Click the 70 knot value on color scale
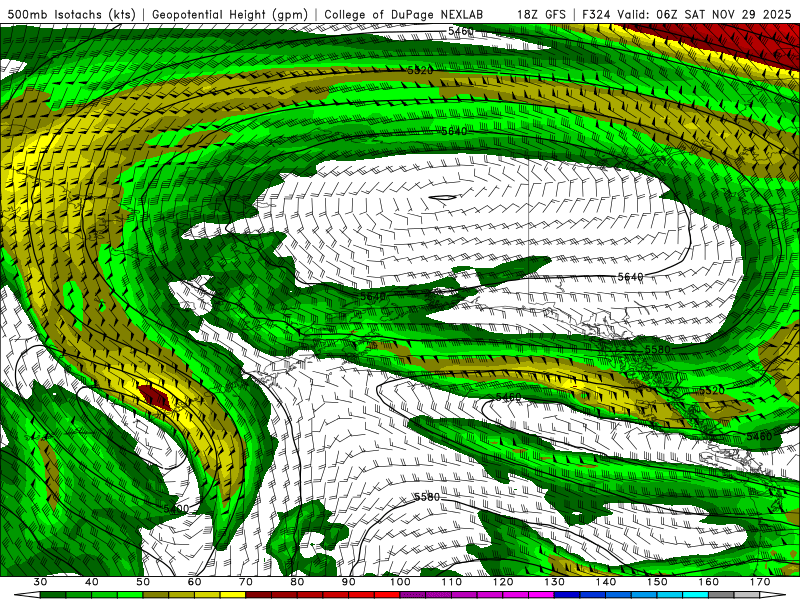Viewport: 800px width, 600px height. pos(246,582)
